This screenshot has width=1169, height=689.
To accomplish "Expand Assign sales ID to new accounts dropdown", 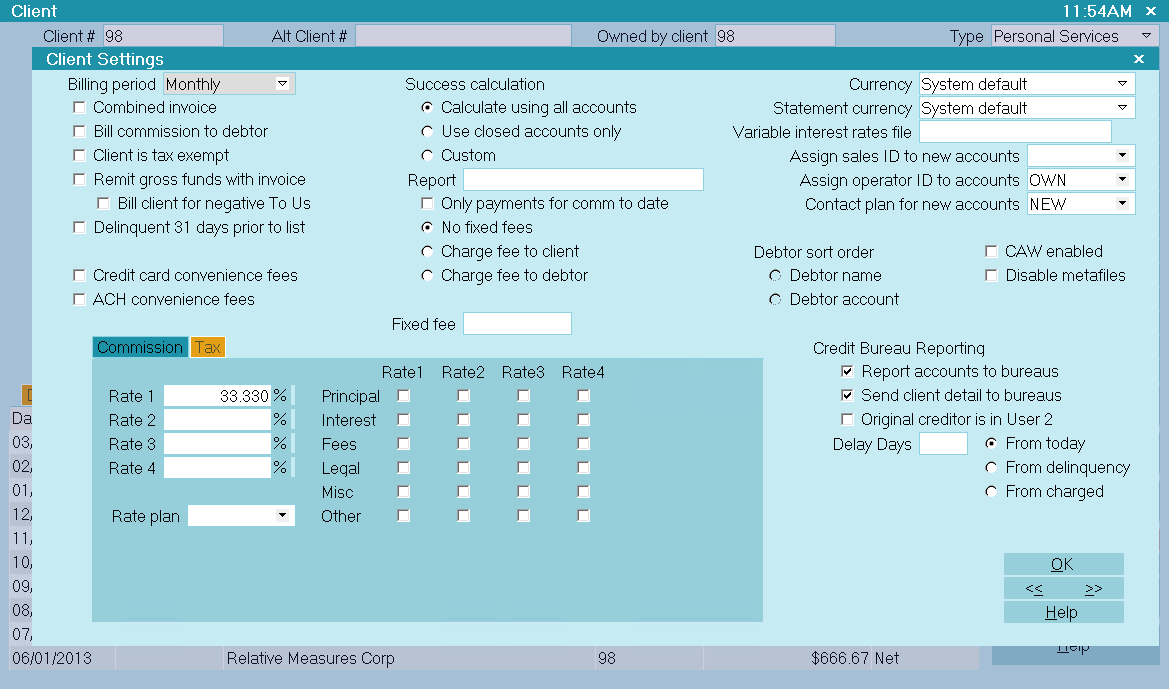I will coord(1122,155).
